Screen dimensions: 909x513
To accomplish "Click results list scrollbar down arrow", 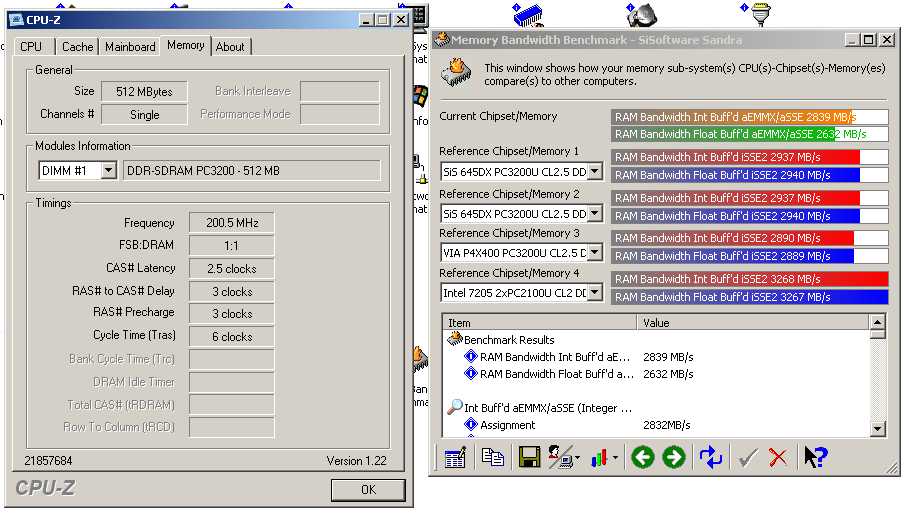I will [x=877, y=428].
